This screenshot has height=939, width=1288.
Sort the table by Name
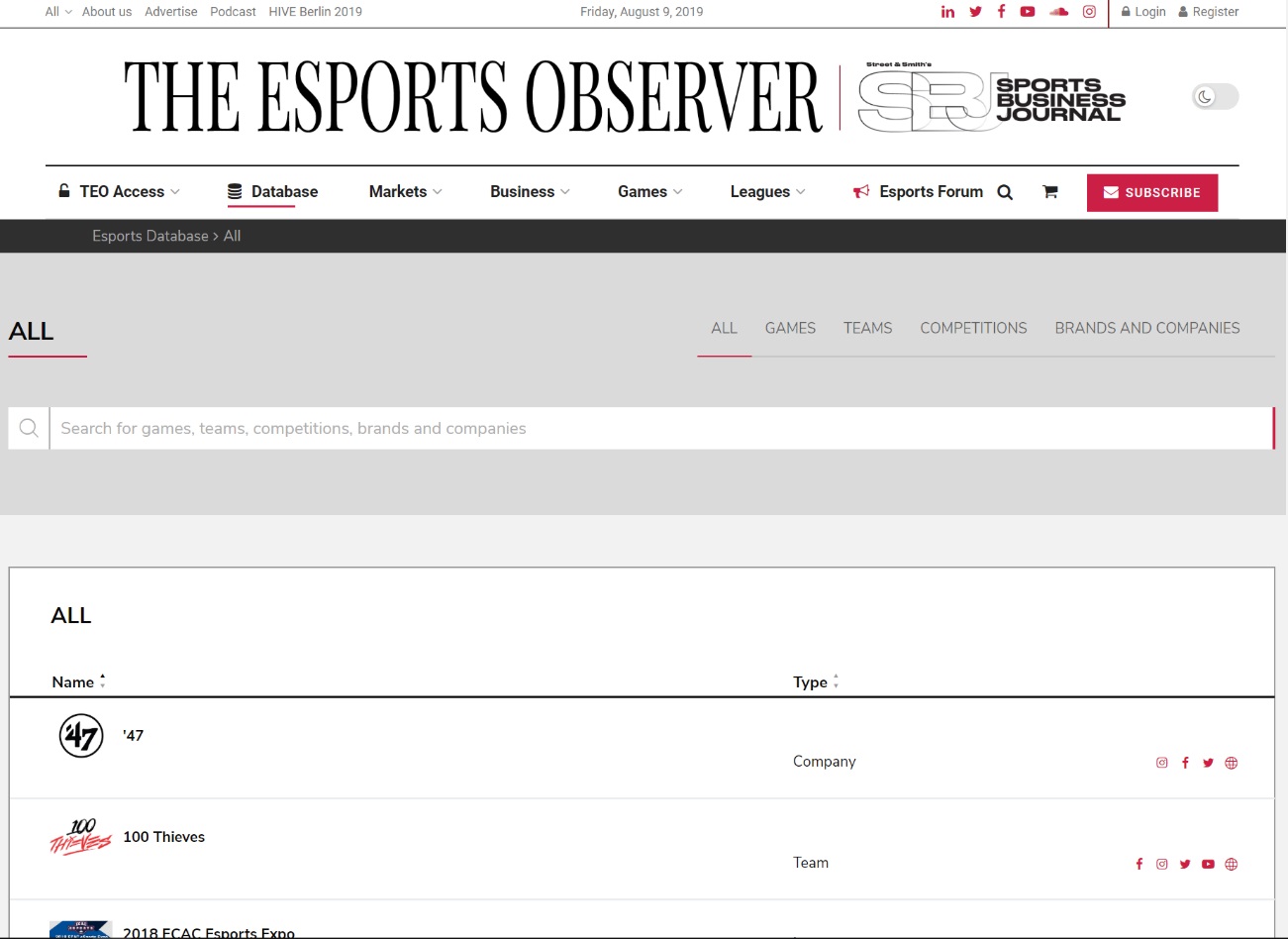[x=78, y=681]
